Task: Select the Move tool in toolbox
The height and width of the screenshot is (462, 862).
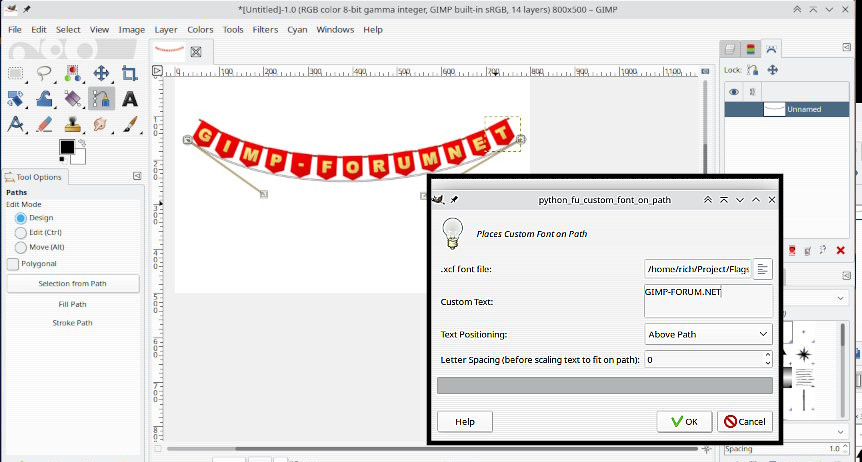Action: tap(101, 73)
